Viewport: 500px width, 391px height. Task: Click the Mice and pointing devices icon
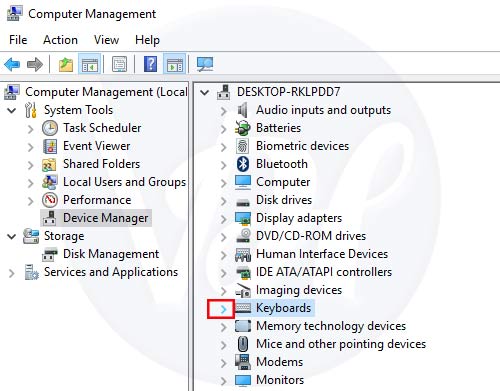(x=243, y=344)
